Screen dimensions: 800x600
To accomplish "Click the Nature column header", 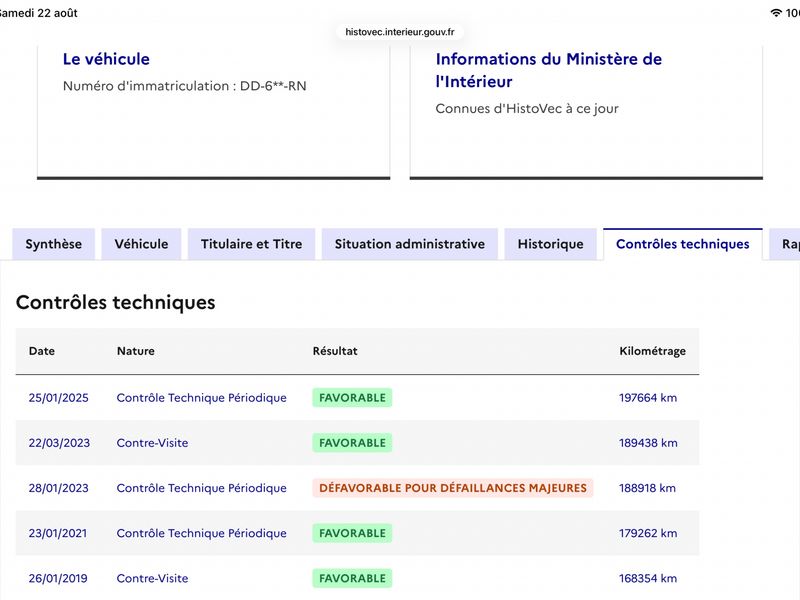I will (136, 351).
